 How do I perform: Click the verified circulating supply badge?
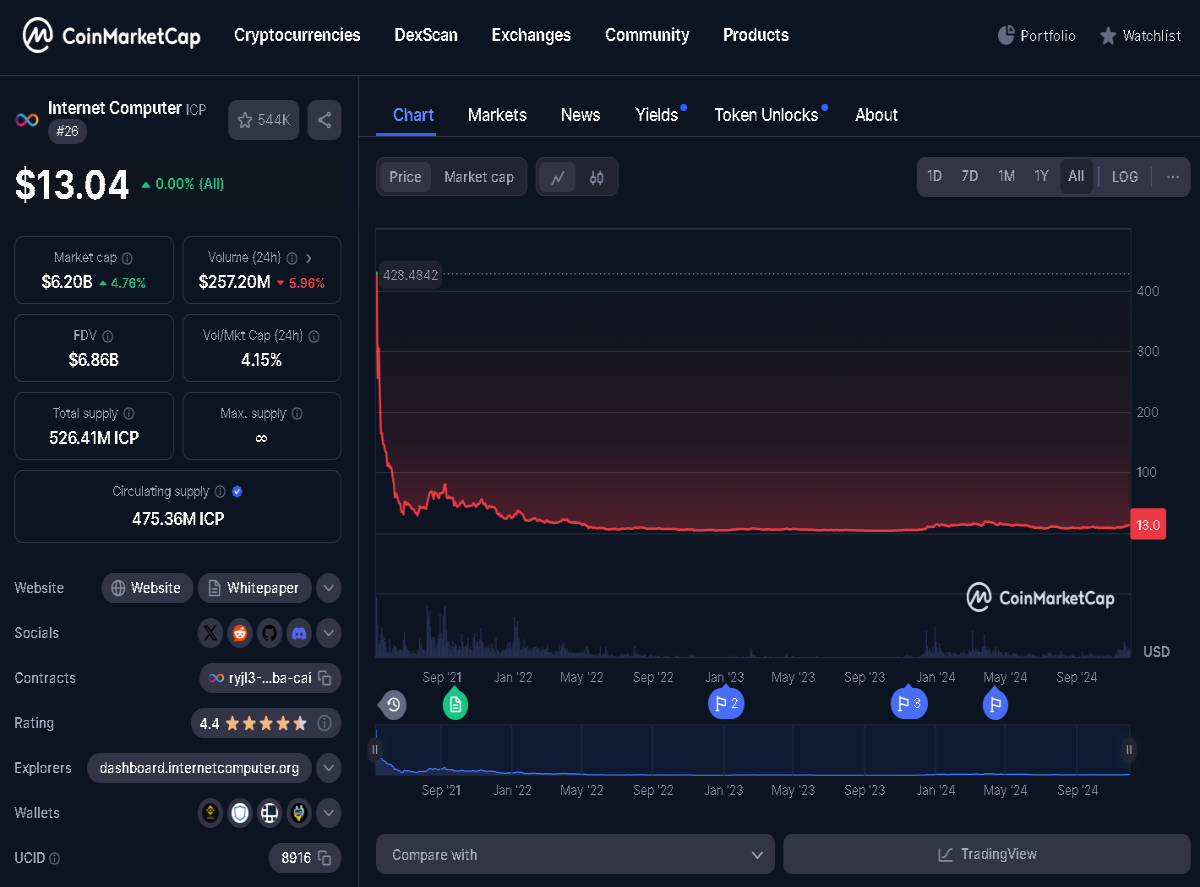coord(237,492)
